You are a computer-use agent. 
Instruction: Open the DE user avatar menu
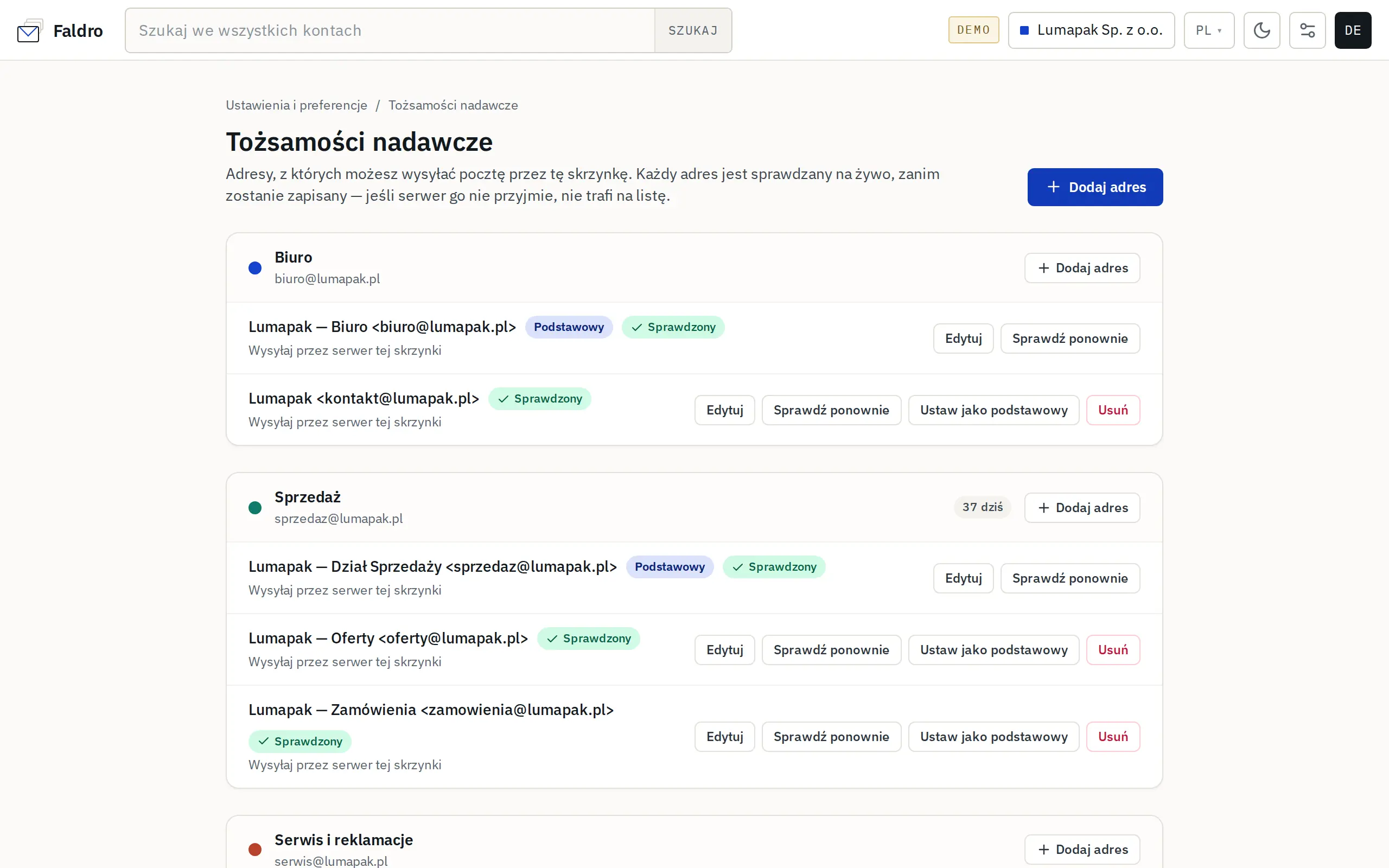1352,30
